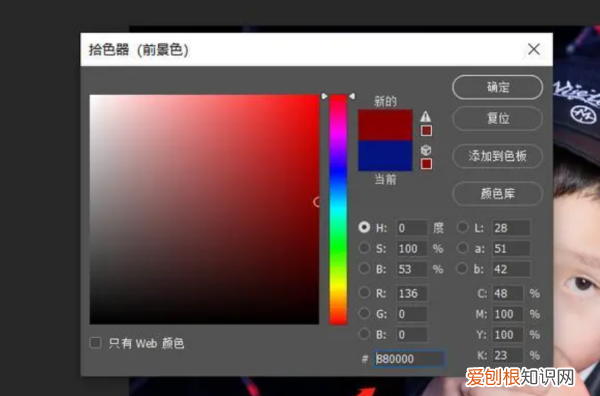Select the G green radio button

364,313
